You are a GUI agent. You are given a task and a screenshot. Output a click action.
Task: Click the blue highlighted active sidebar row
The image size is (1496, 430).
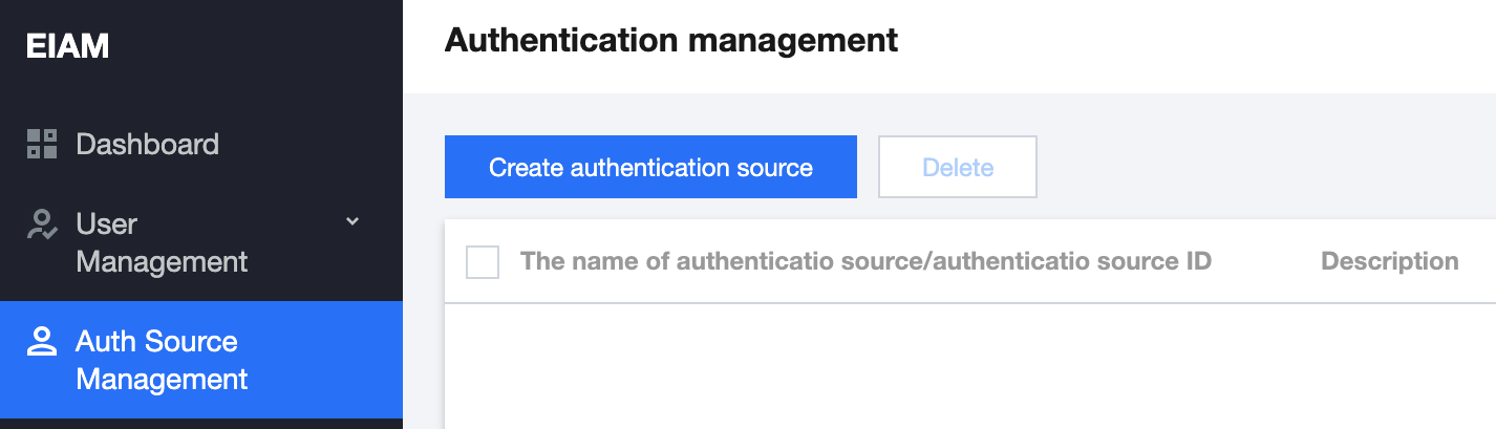pos(201,360)
